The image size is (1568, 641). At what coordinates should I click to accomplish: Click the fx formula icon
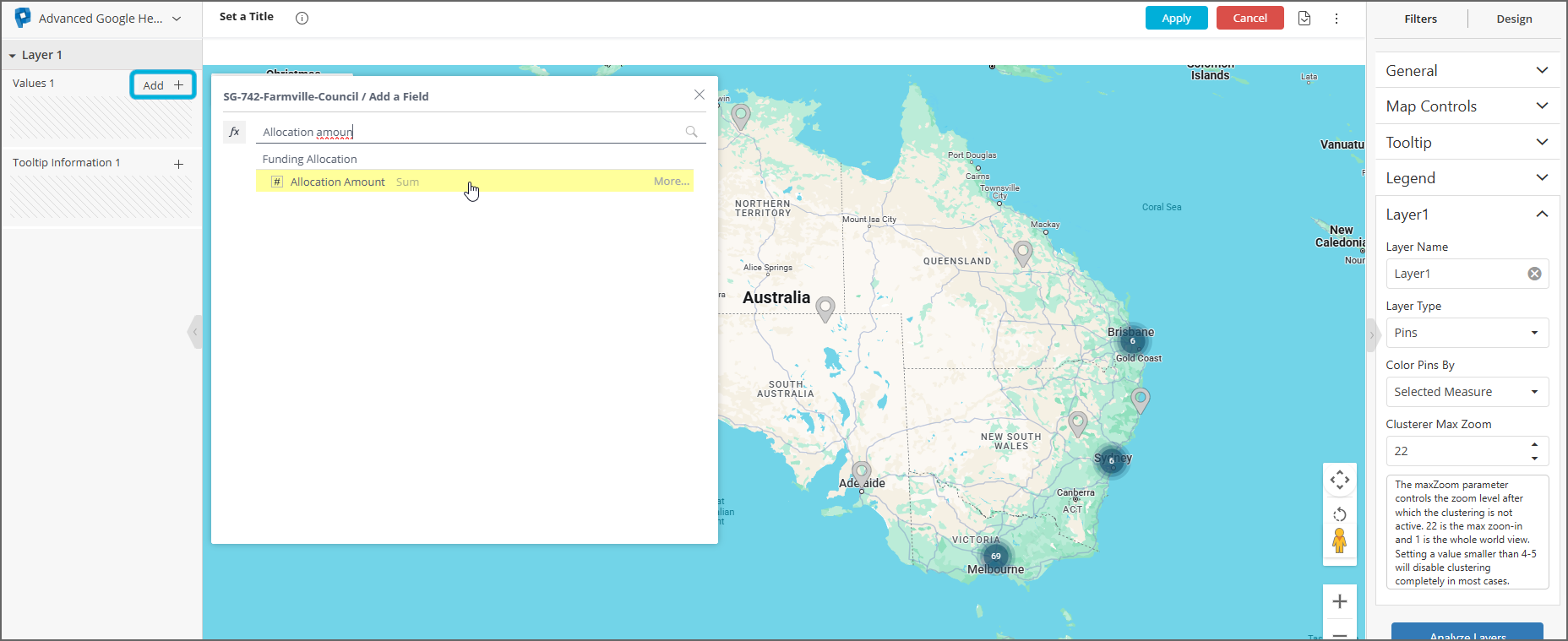235,132
